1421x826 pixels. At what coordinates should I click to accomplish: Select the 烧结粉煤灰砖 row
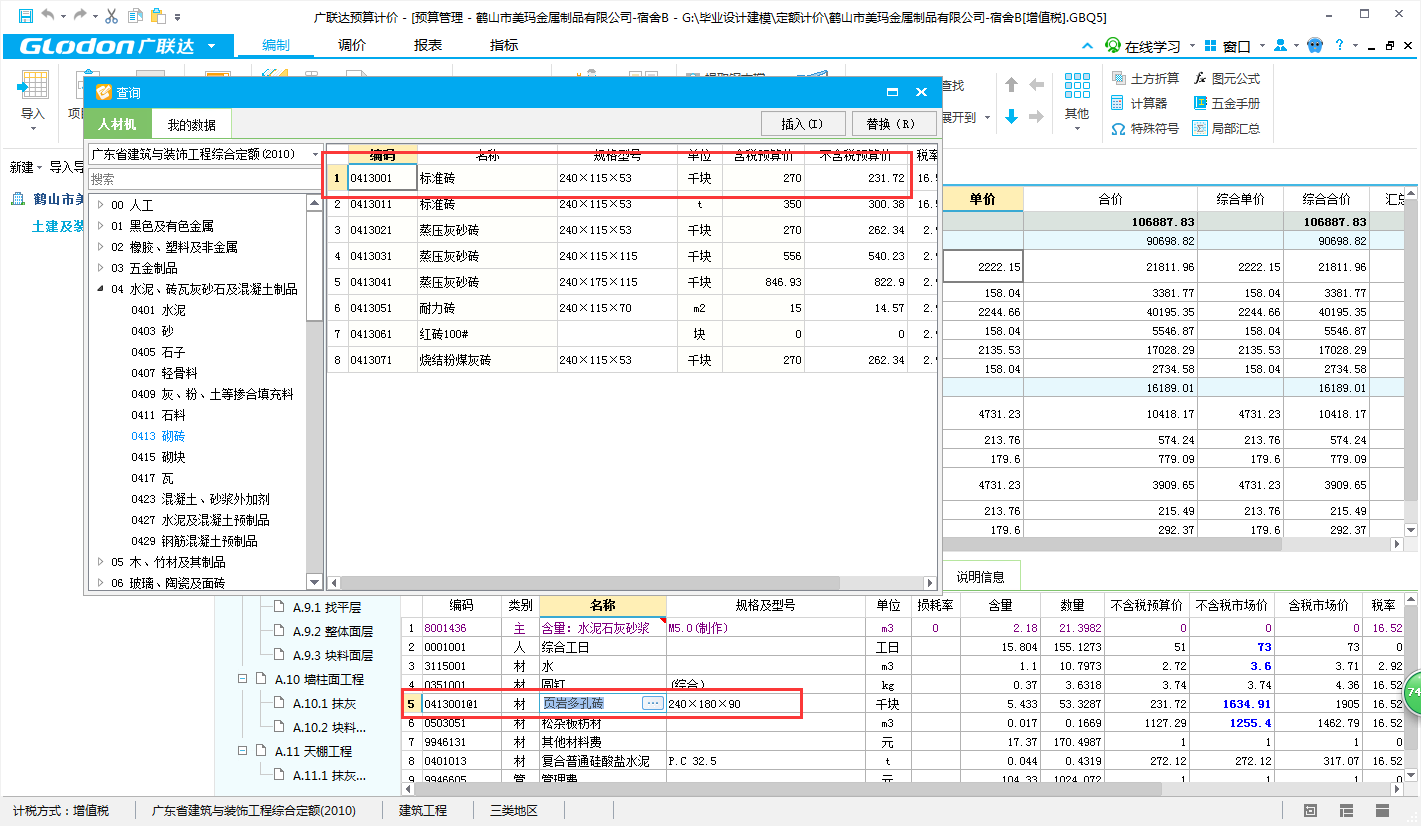coord(633,360)
